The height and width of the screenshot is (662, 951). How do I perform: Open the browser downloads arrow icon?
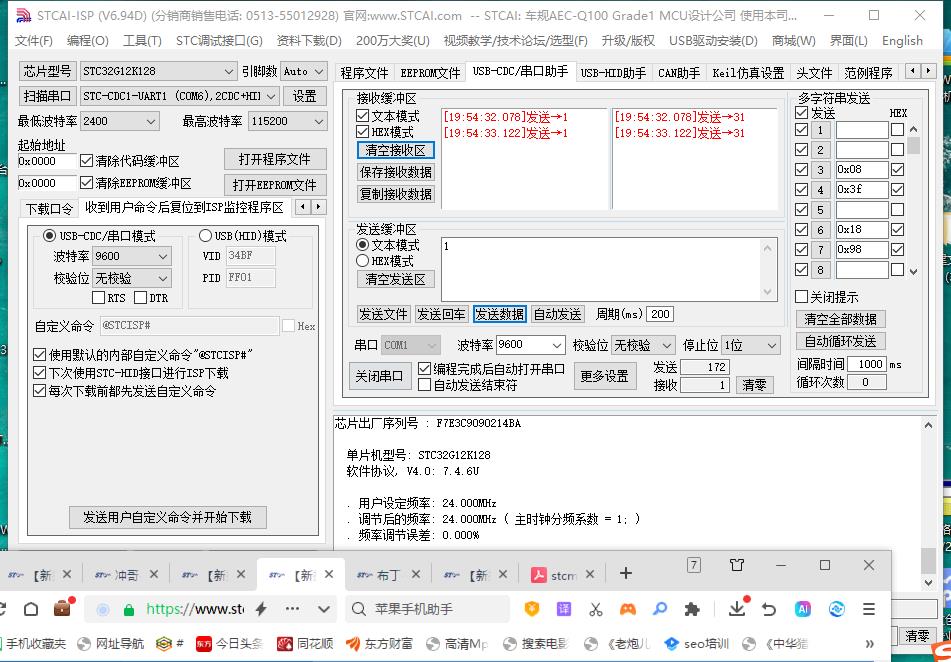pyautogui.click(x=737, y=608)
